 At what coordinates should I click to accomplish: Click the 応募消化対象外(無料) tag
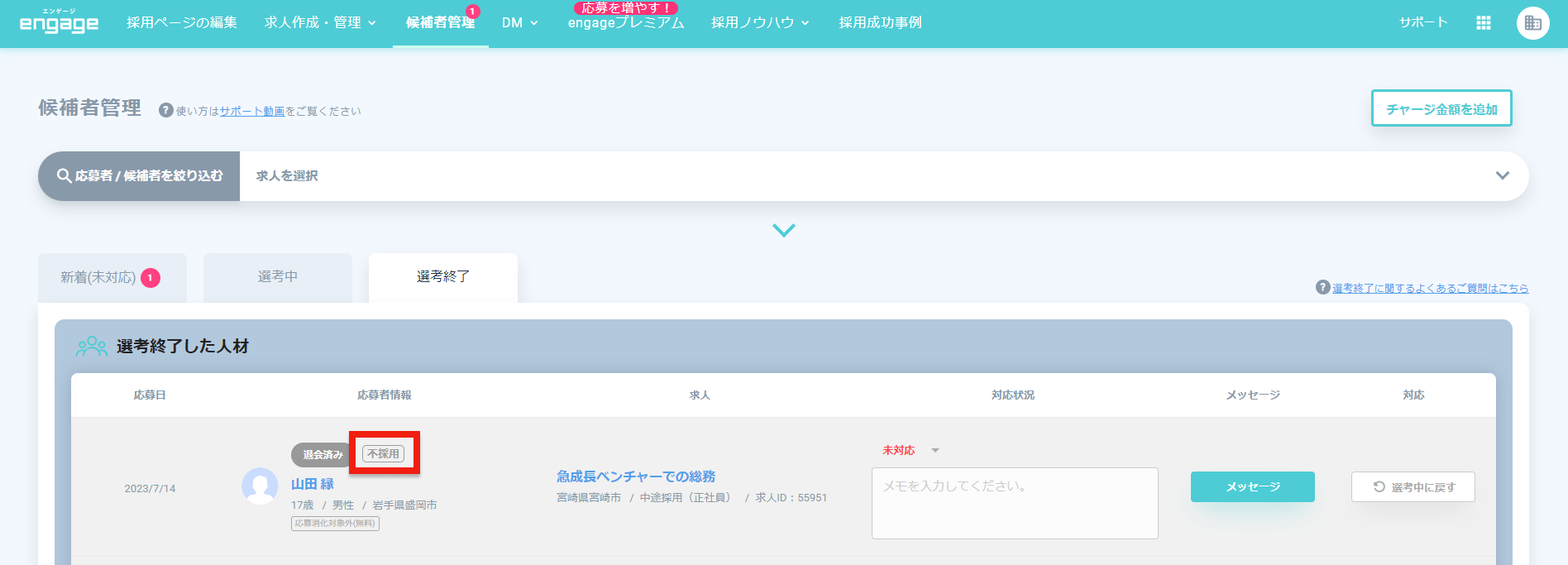click(335, 523)
